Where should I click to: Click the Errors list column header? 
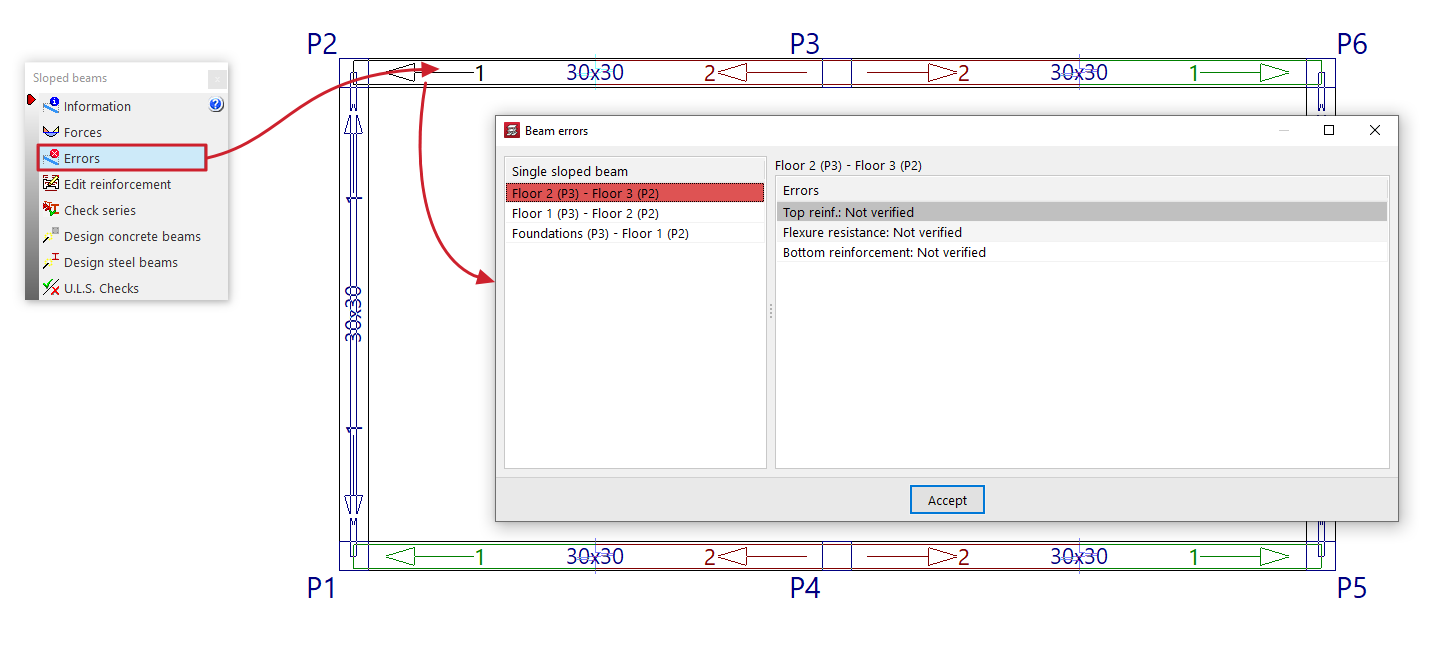[x=1082, y=190]
